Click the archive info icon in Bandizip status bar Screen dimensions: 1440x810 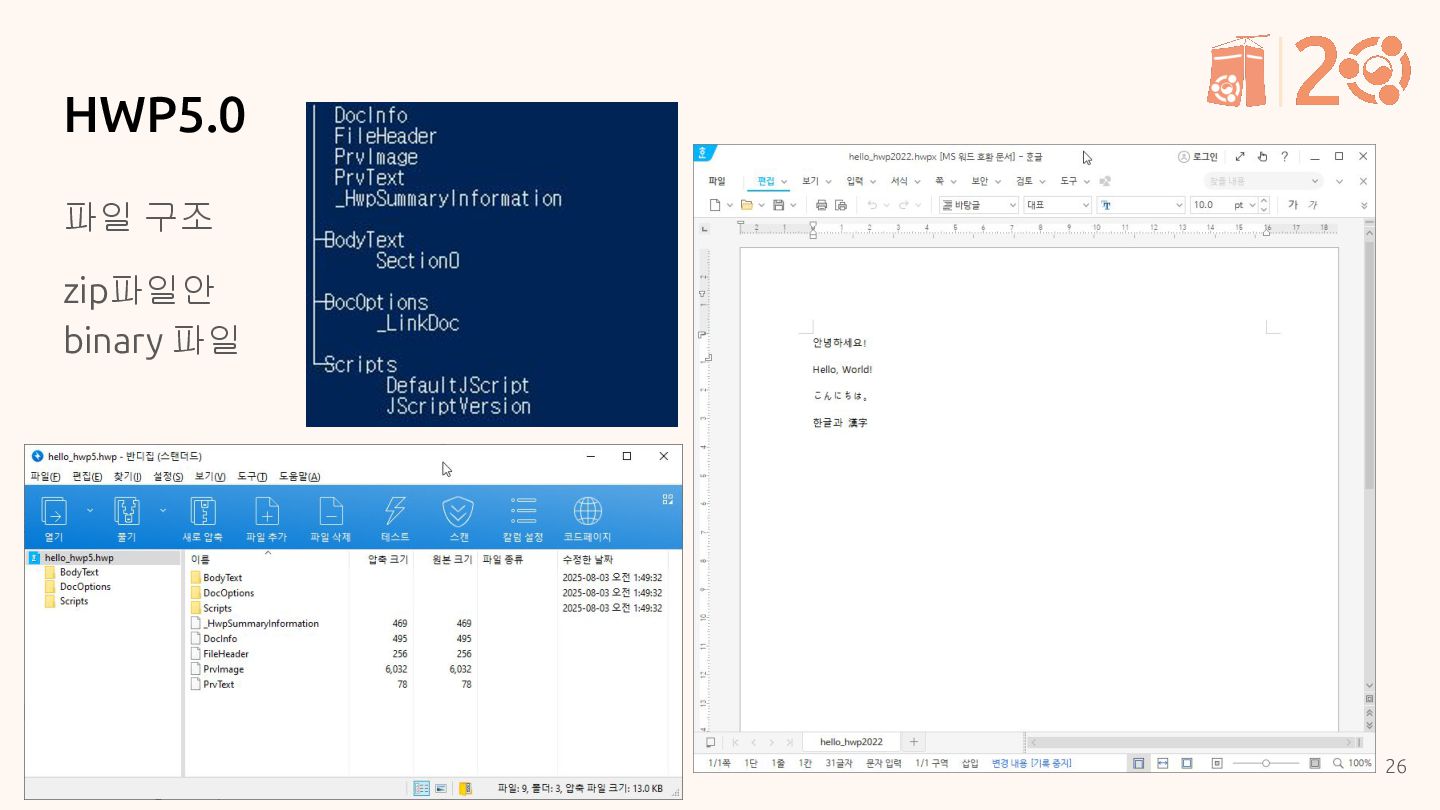pyautogui.click(x=465, y=788)
